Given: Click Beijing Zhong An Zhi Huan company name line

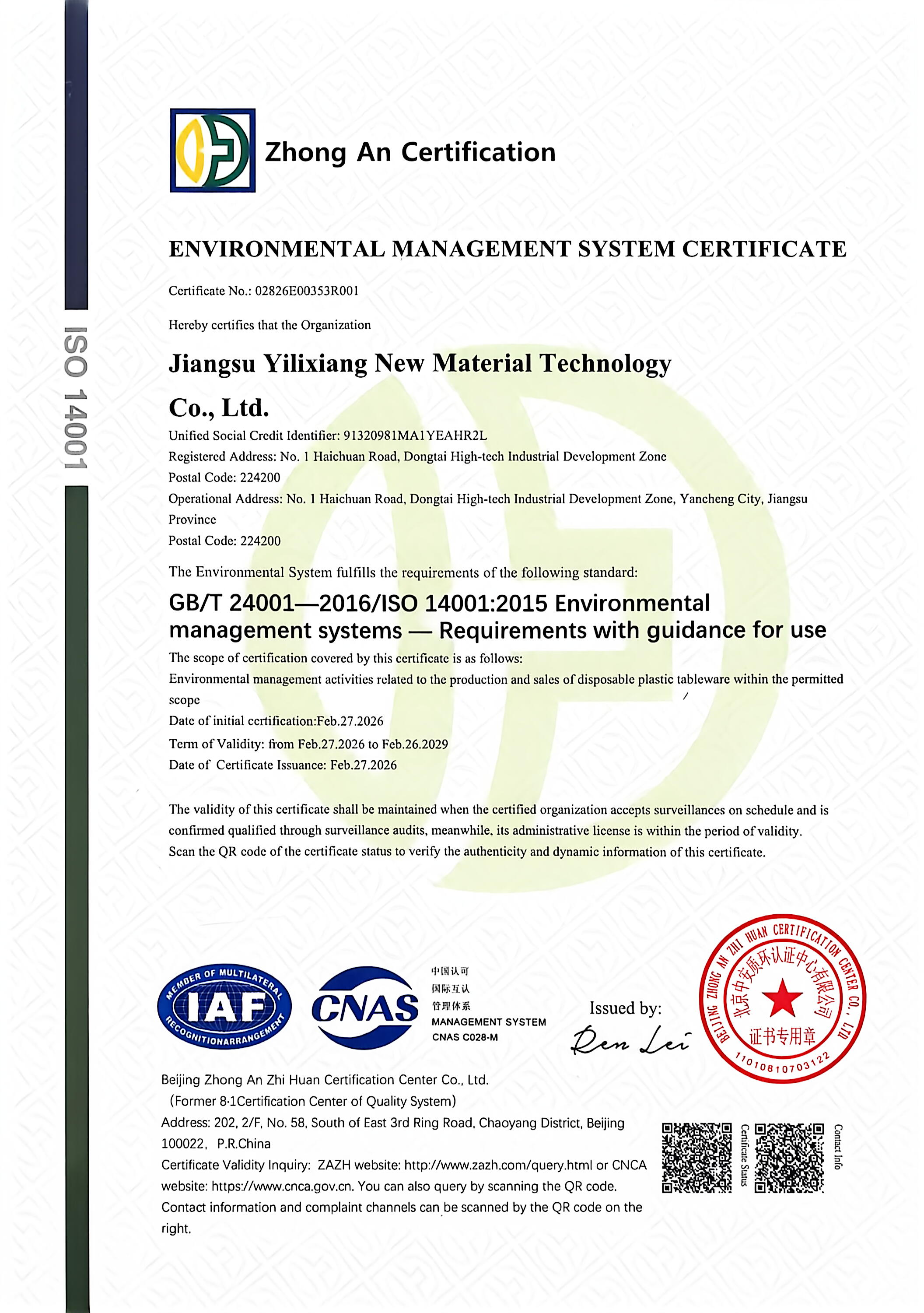Looking at the screenshot, I should (325, 1080).
